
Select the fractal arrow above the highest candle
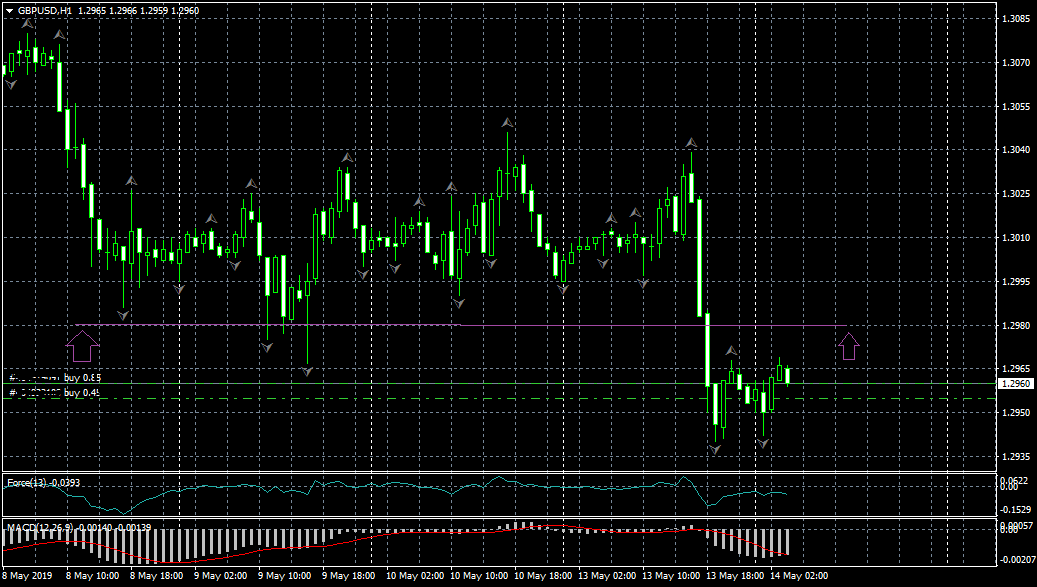point(26,22)
